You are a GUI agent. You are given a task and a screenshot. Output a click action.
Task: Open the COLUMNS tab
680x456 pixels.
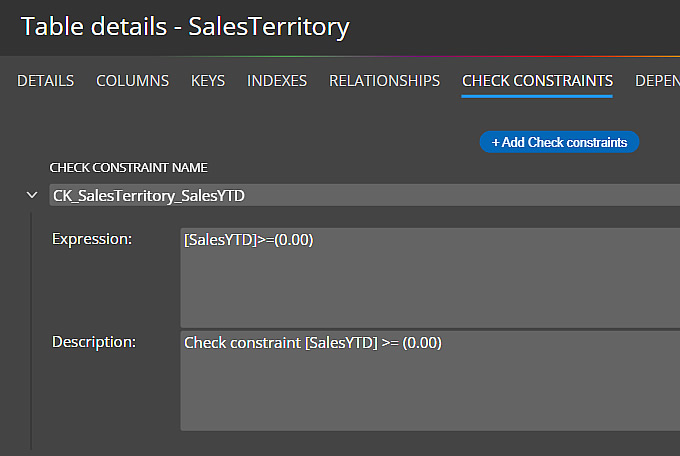point(132,81)
